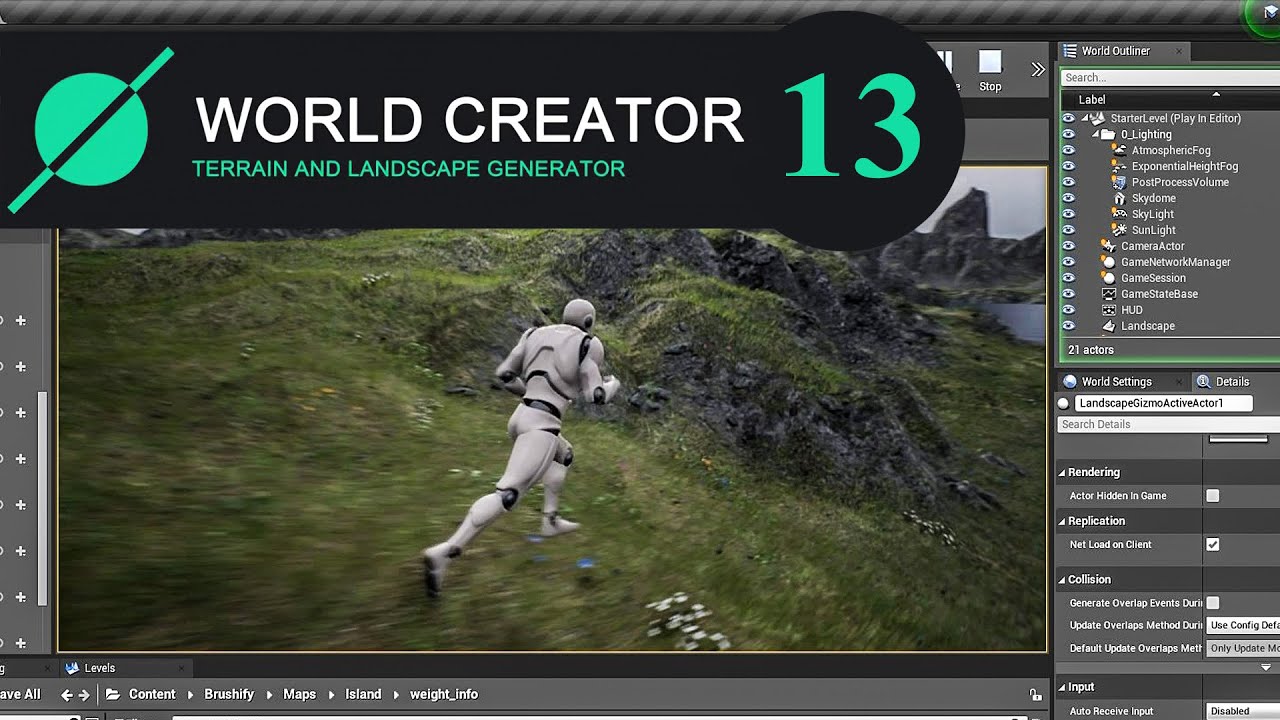Edit the LandscapeGizmoActiveActor1 name field
The image size is (1280, 720).
[1163, 403]
